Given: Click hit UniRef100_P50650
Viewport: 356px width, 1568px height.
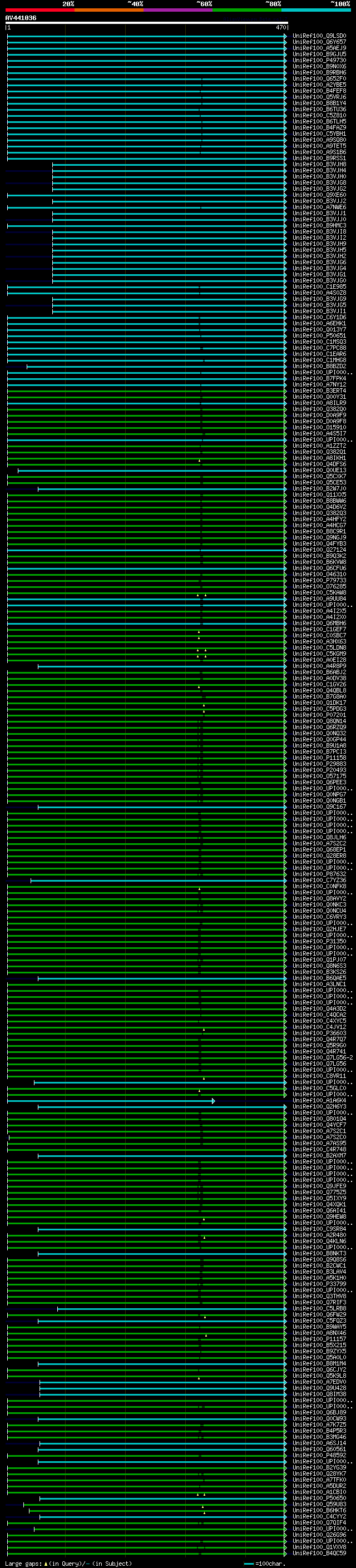Looking at the screenshot, I should coord(319,1498).
